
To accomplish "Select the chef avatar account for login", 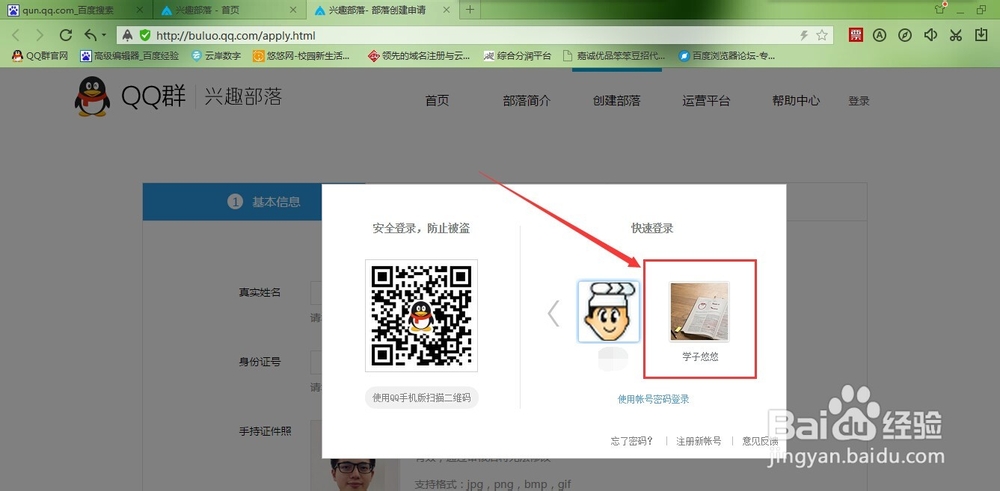I will (x=608, y=312).
